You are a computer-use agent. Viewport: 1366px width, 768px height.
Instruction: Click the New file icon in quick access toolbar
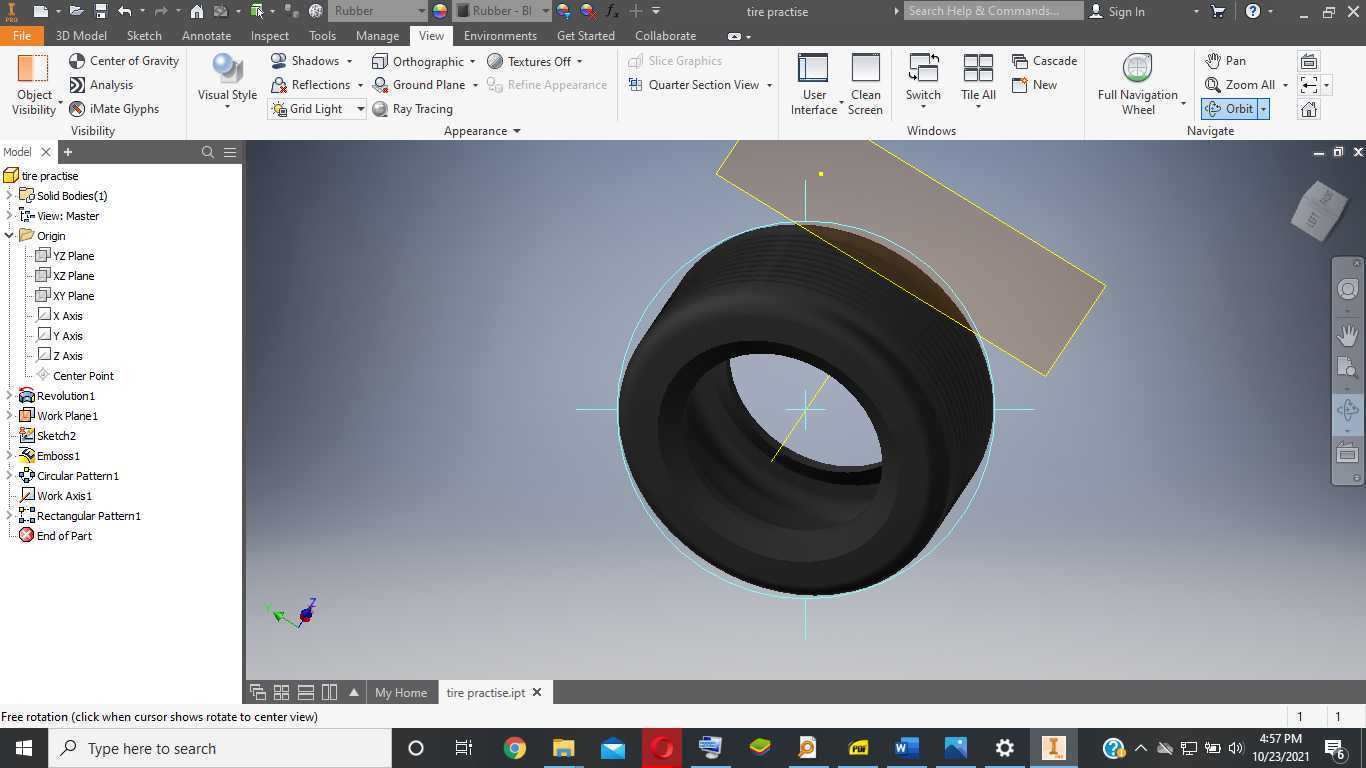coord(40,11)
